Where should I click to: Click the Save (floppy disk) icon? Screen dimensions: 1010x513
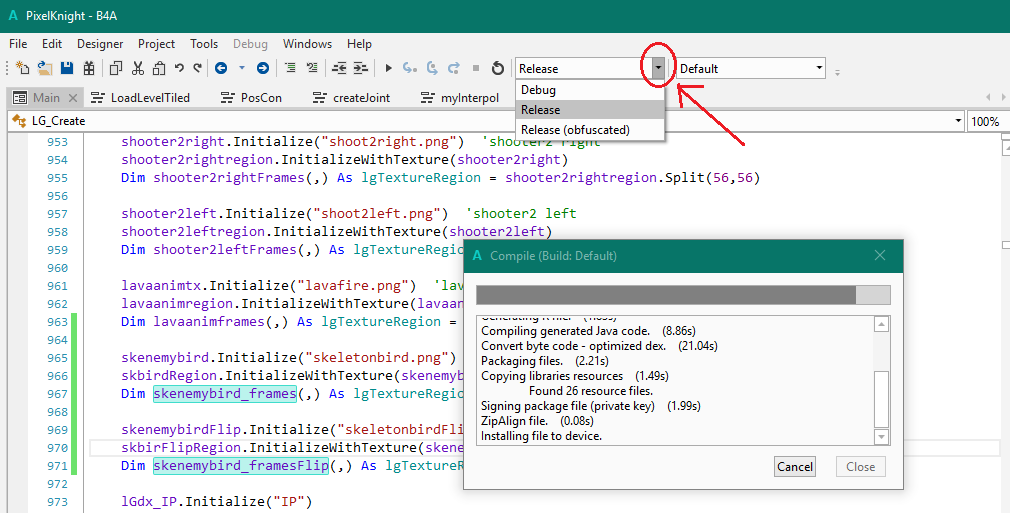[67, 68]
